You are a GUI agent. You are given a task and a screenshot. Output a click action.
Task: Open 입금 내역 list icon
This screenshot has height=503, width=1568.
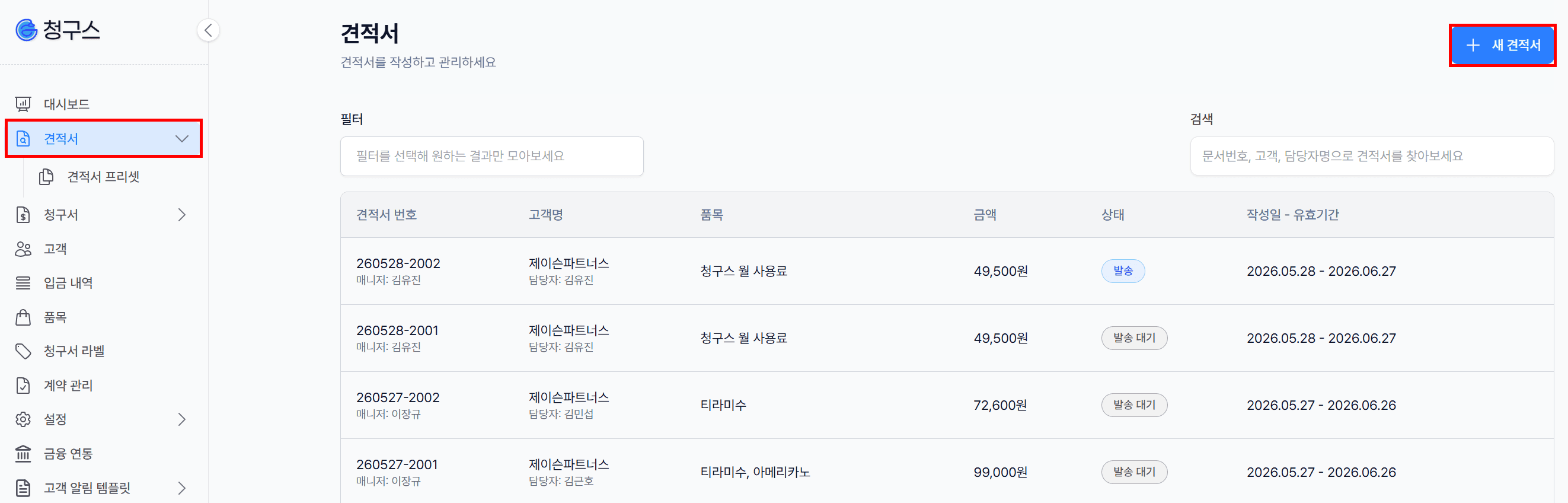click(23, 283)
